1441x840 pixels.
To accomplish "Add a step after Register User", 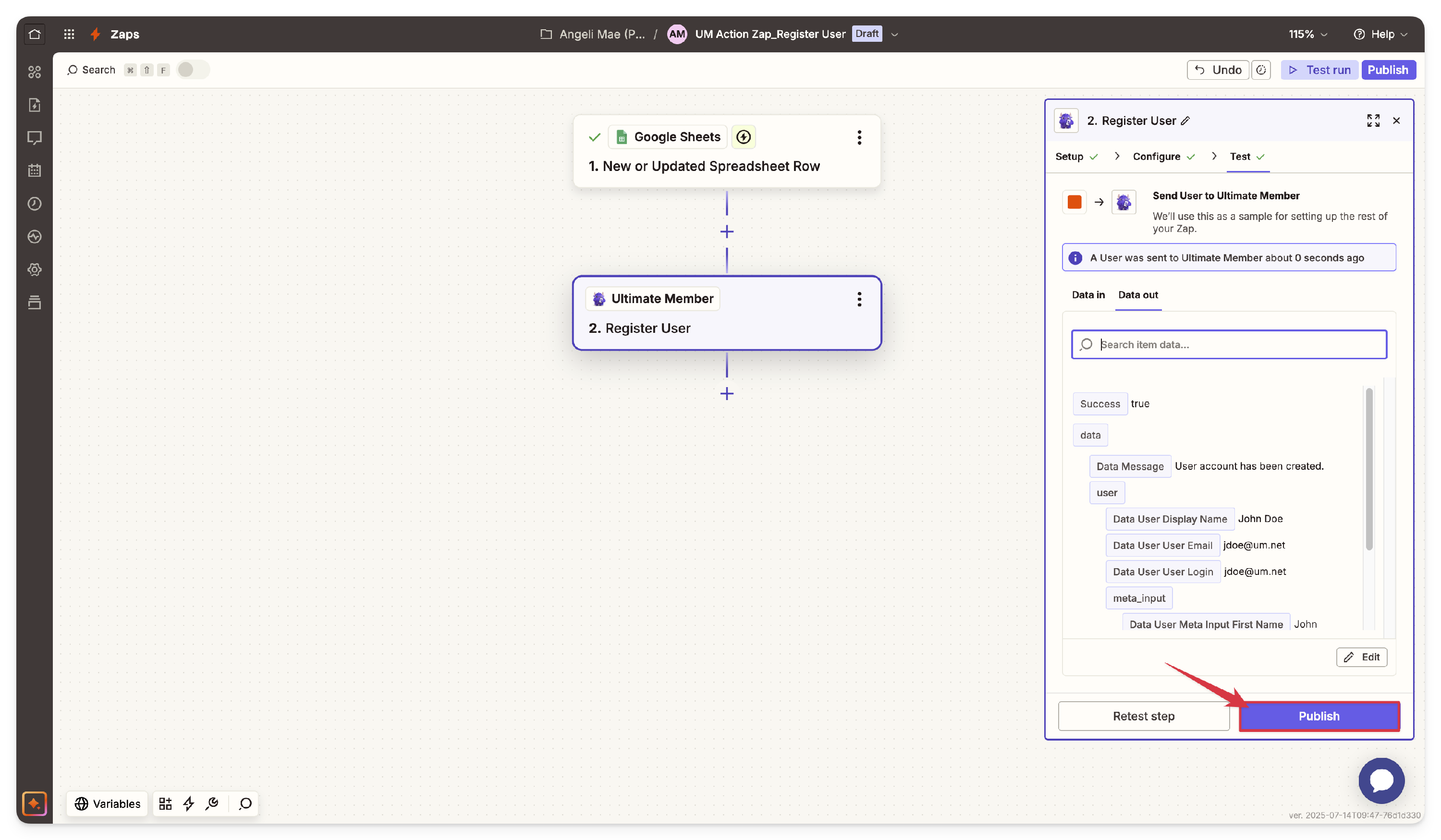I will pos(727,393).
